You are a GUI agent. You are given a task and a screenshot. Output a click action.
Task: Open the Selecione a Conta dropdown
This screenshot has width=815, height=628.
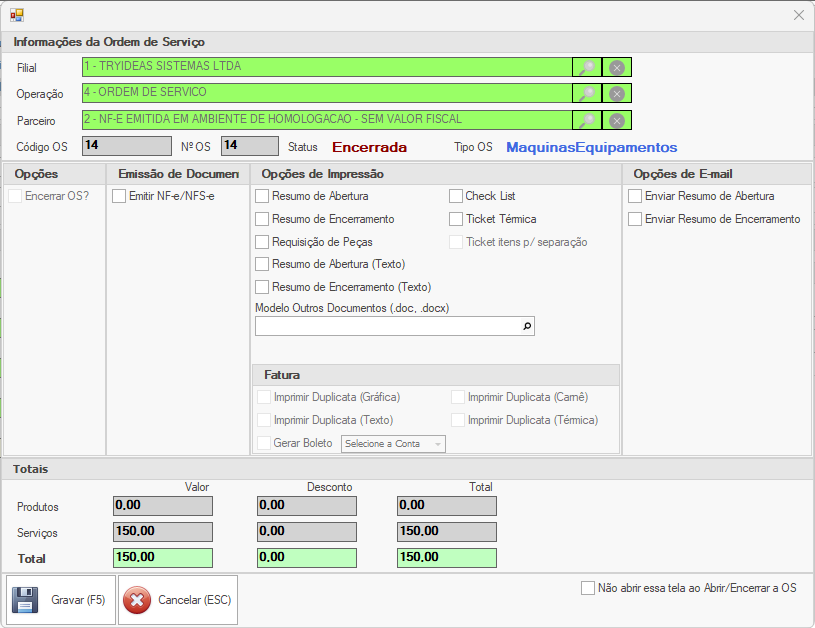tap(393, 444)
